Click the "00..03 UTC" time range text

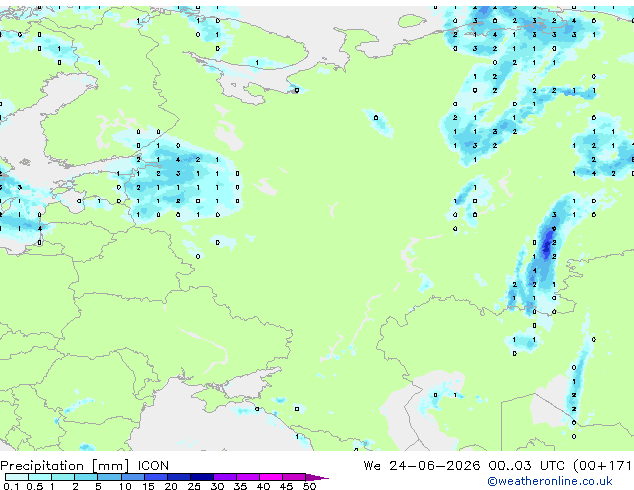pos(526,466)
